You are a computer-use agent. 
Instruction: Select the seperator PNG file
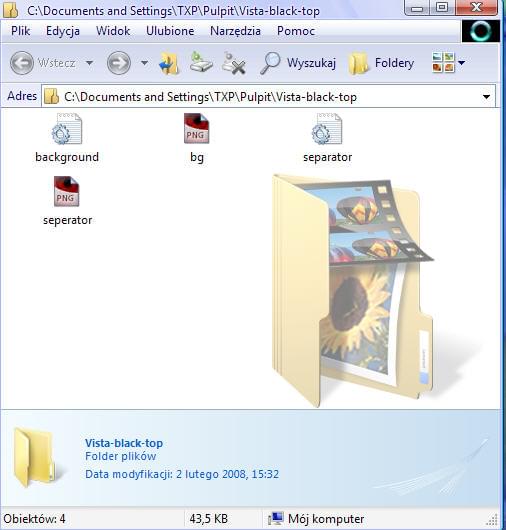(x=67, y=201)
